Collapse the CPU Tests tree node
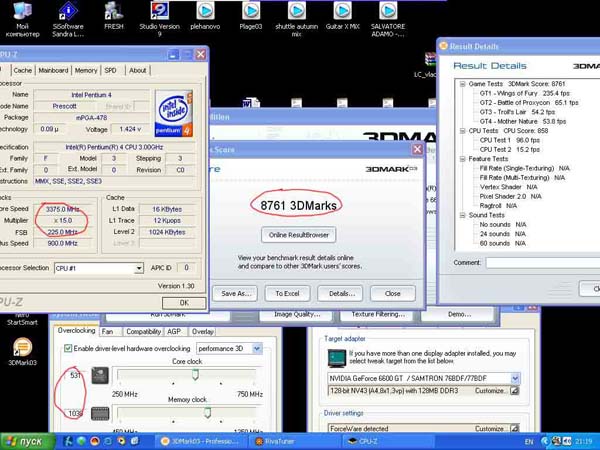The width and height of the screenshot is (600, 450). [461, 130]
